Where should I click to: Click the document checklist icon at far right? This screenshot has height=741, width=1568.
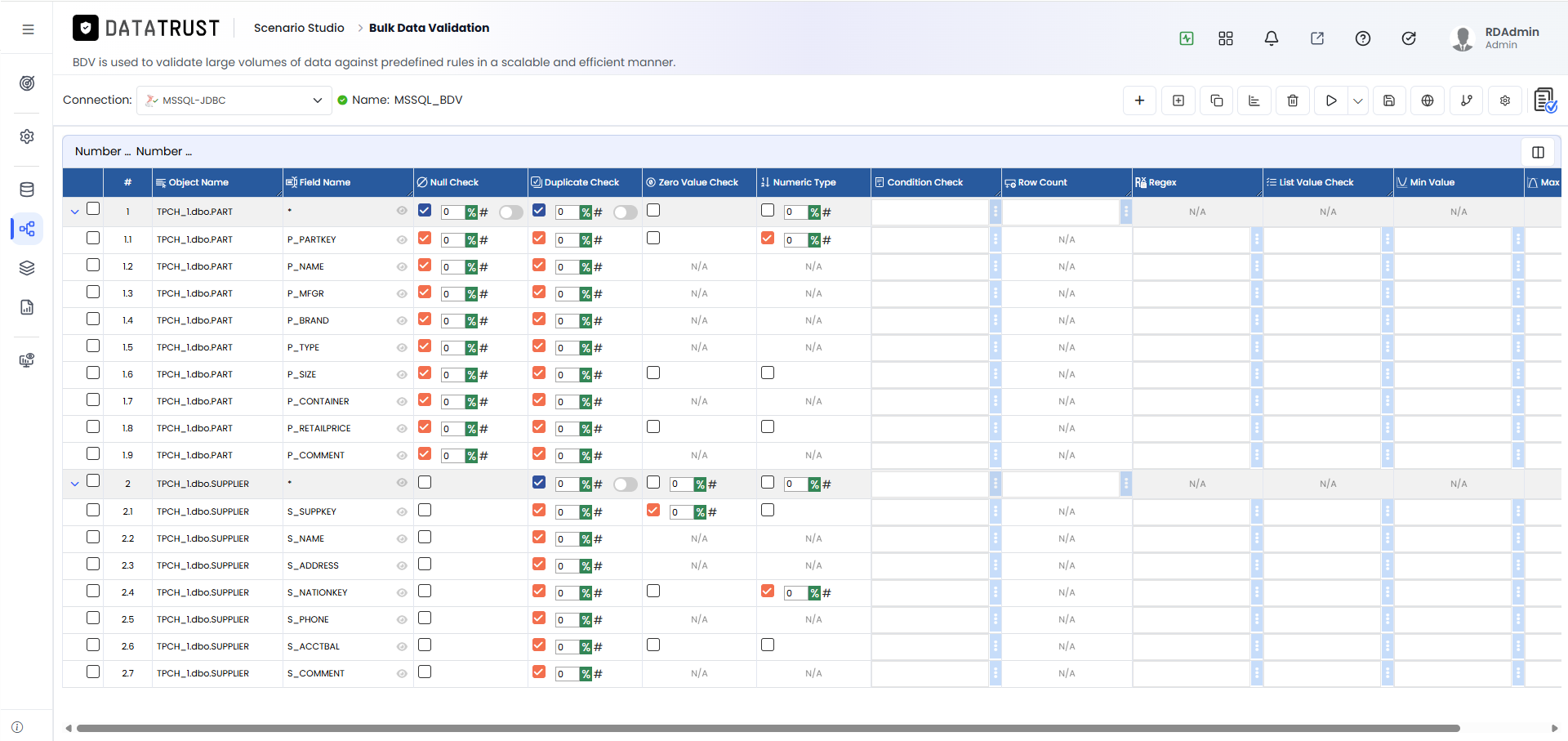pos(1545,100)
